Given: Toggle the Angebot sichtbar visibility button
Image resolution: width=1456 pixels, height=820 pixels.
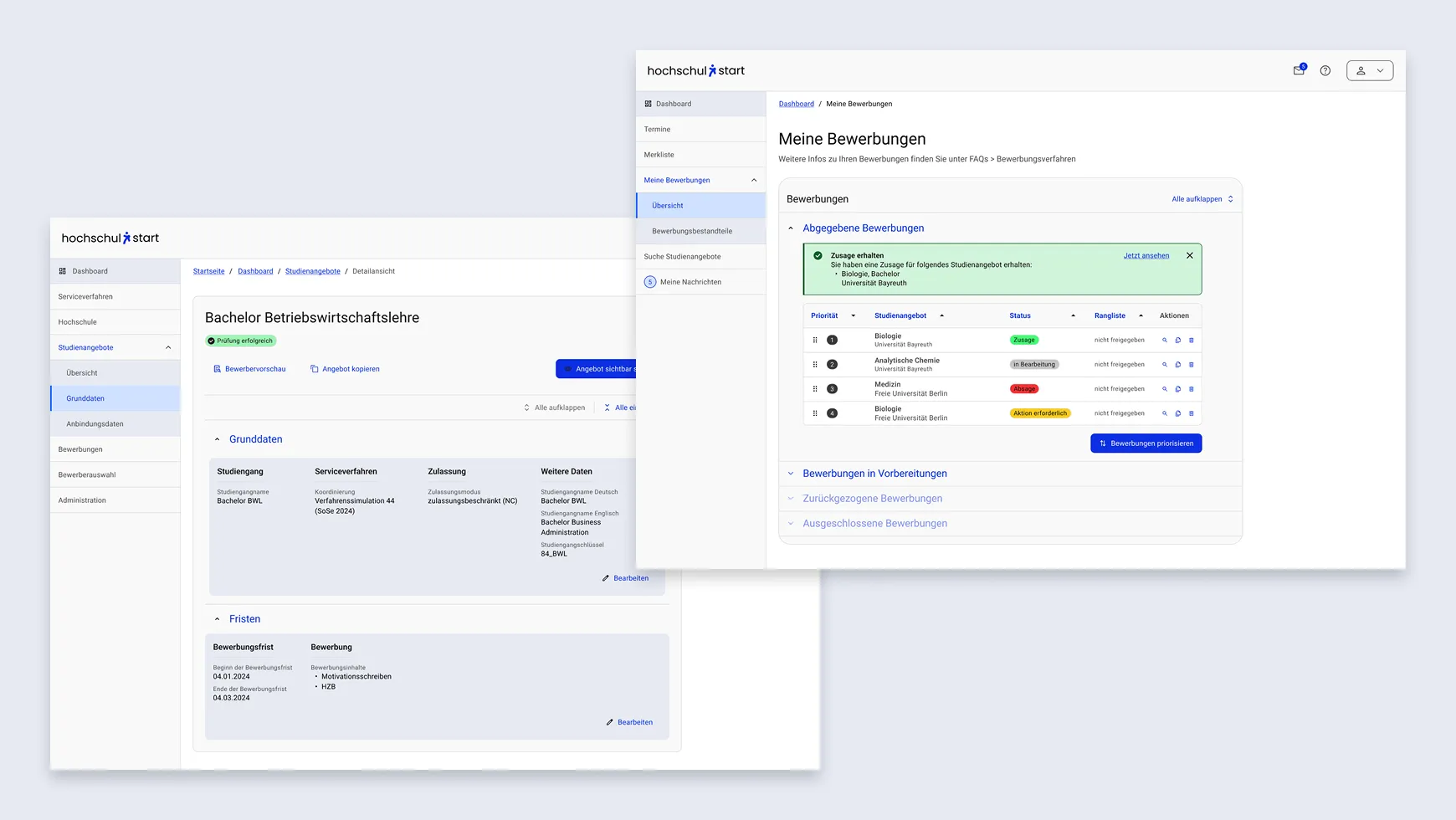Looking at the screenshot, I should [597, 369].
